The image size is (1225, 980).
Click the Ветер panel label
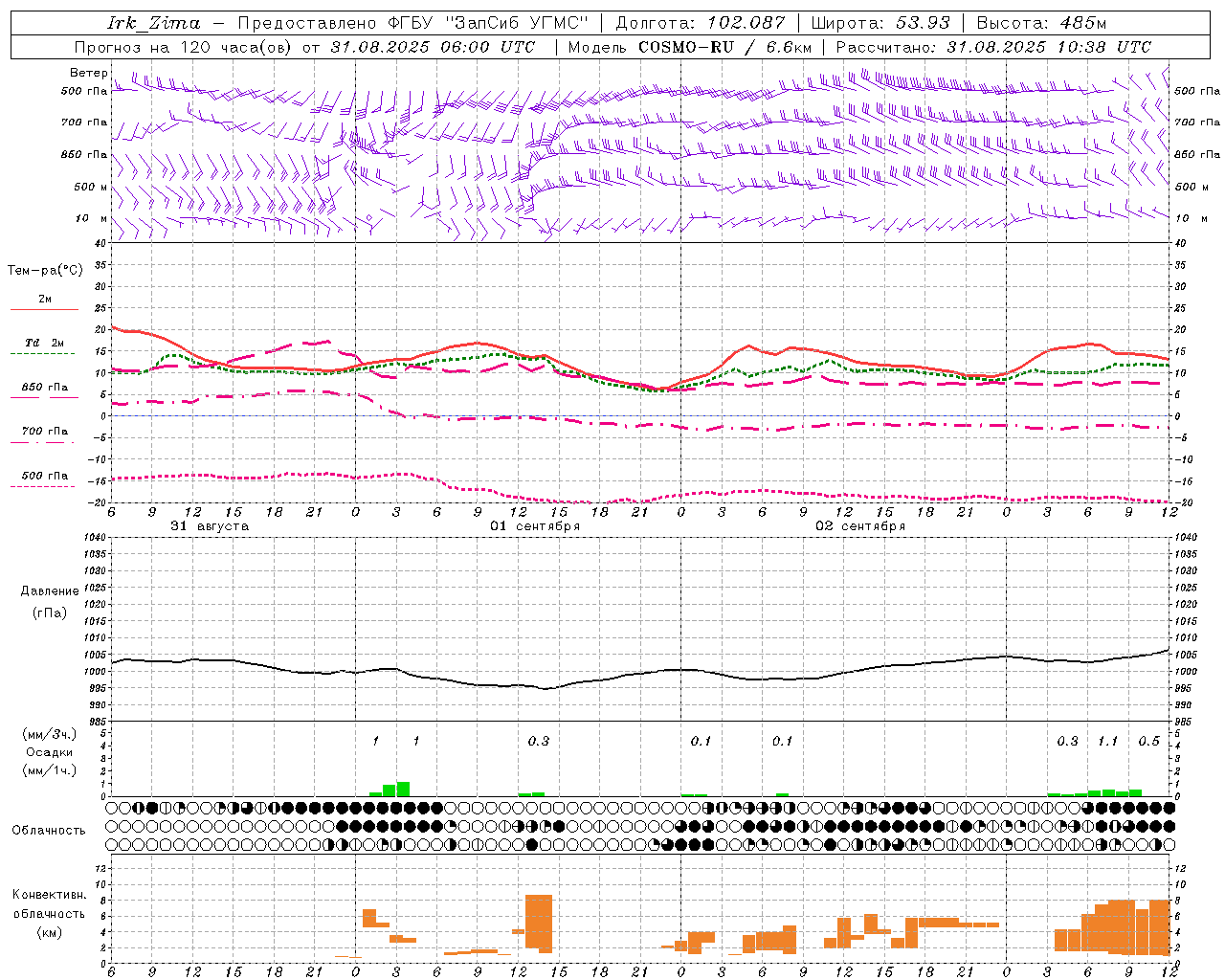88,73
